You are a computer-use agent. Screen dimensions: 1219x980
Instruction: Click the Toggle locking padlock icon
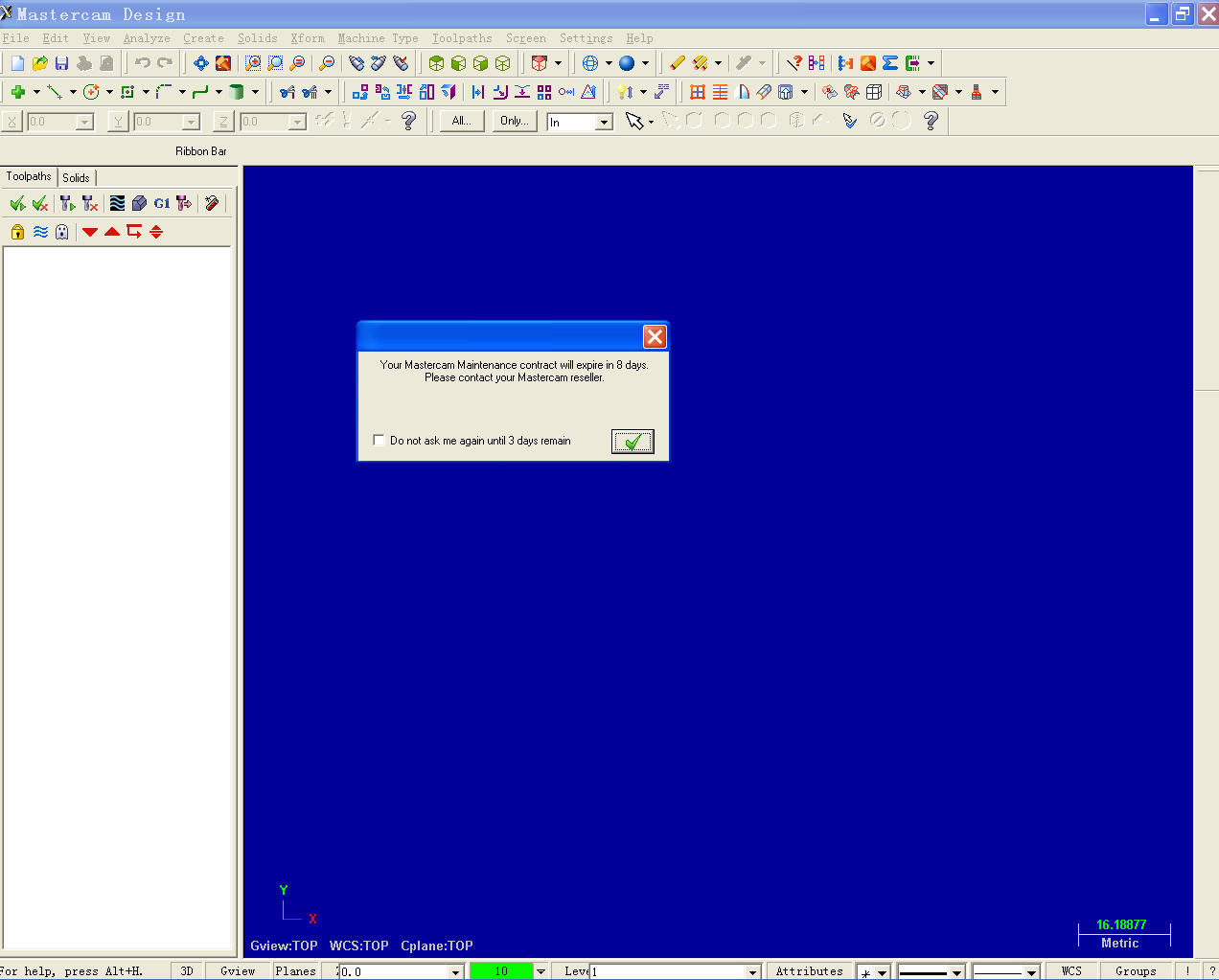click(17, 232)
